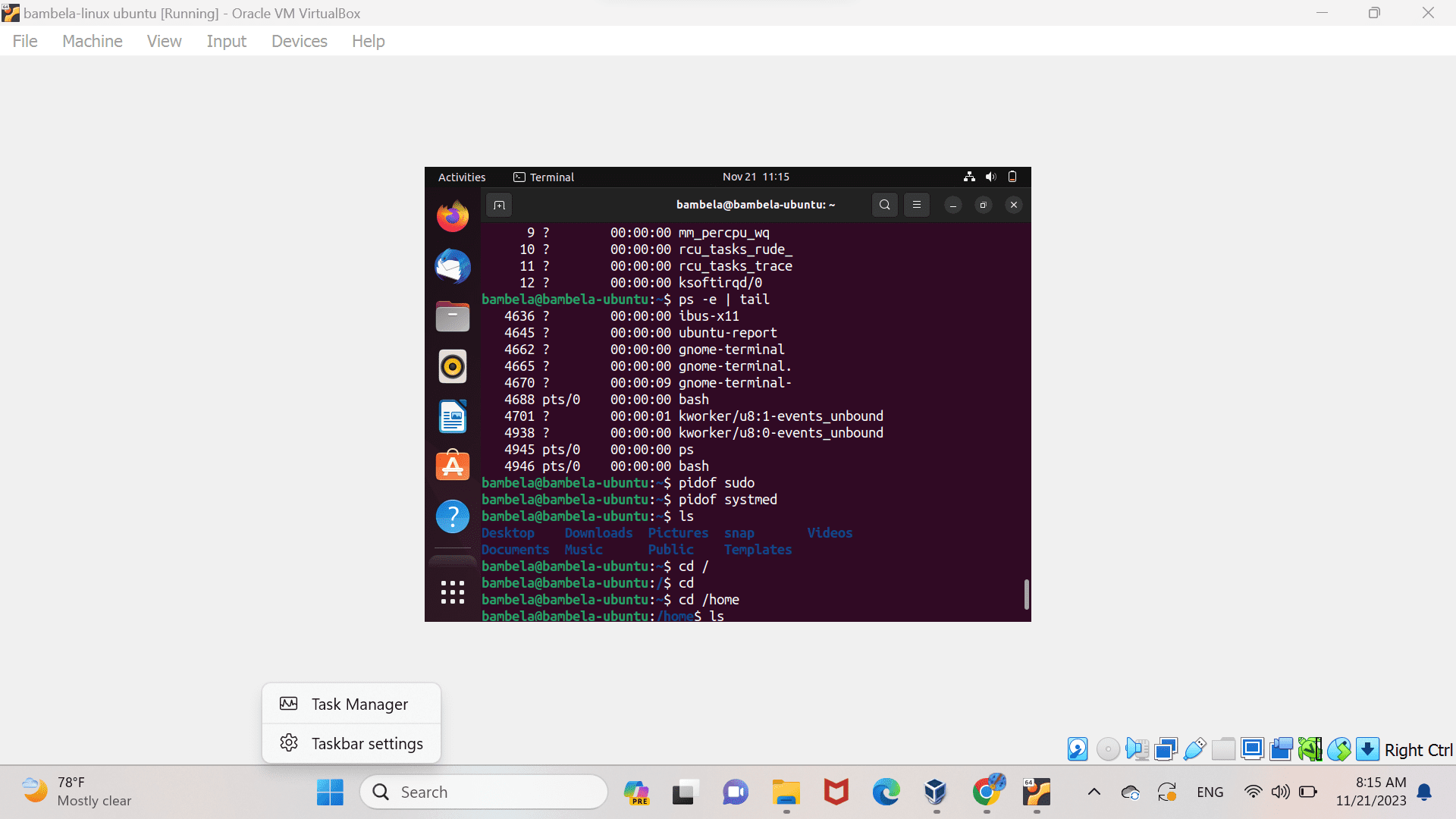This screenshot has width=1456, height=819.
Task: Click the VirtualBox optical disk icon
Action: [x=1108, y=749]
